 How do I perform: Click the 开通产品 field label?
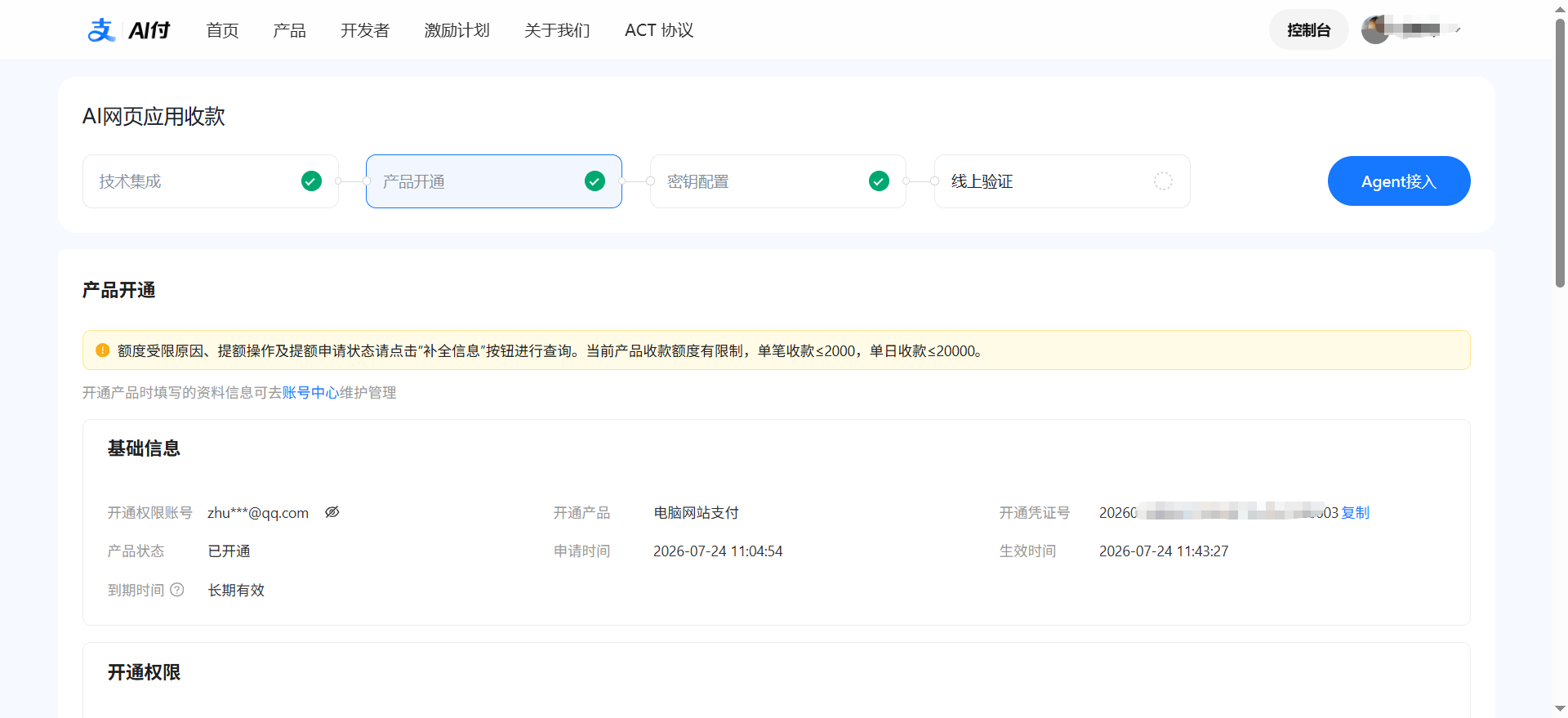click(582, 513)
